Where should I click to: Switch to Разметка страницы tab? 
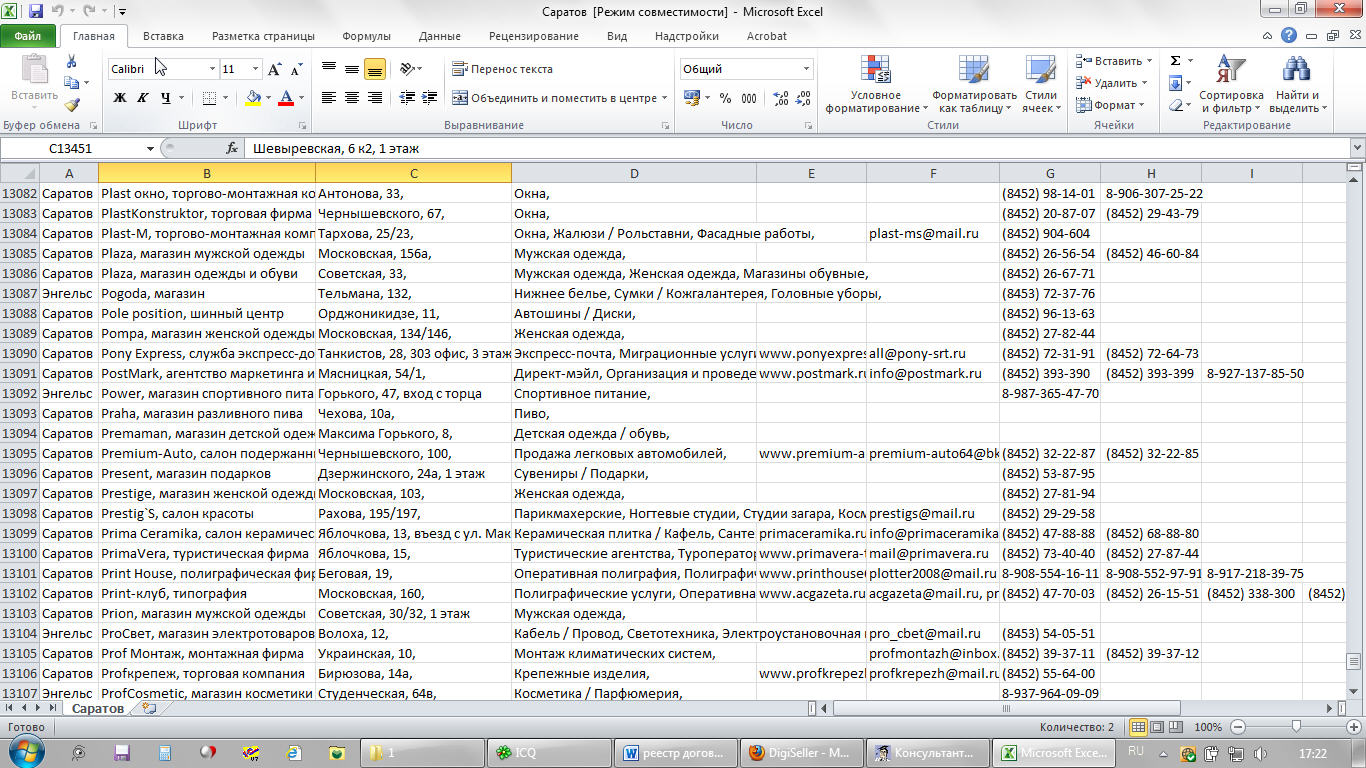tap(263, 36)
